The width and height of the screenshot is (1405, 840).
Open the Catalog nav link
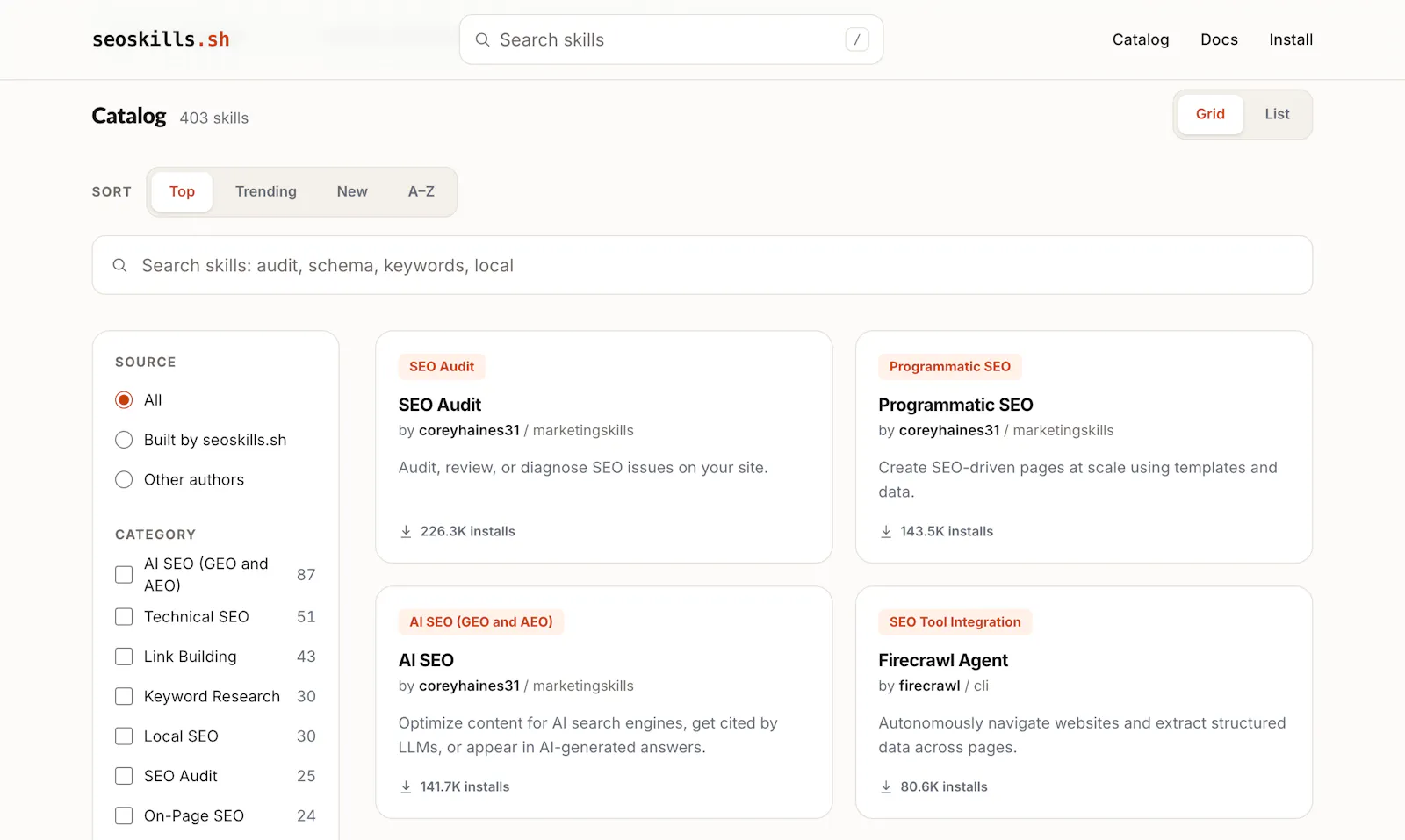click(1141, 39)
